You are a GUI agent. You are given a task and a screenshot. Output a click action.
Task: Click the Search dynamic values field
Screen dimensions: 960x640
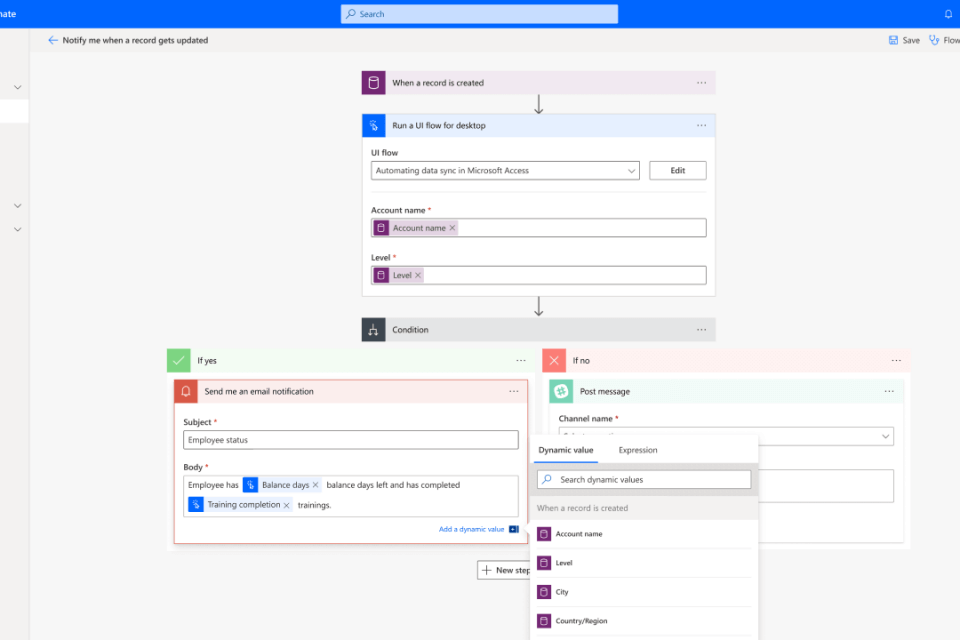coord(644,480)
